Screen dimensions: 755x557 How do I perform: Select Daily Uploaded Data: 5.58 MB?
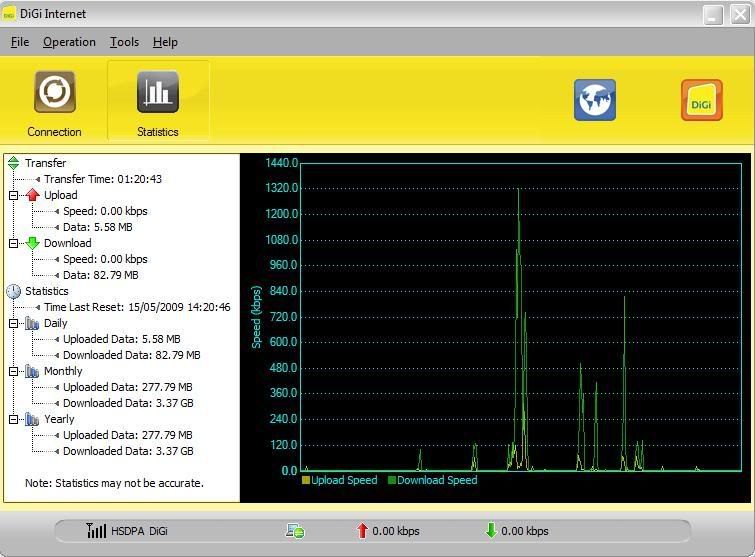point(122,339)
